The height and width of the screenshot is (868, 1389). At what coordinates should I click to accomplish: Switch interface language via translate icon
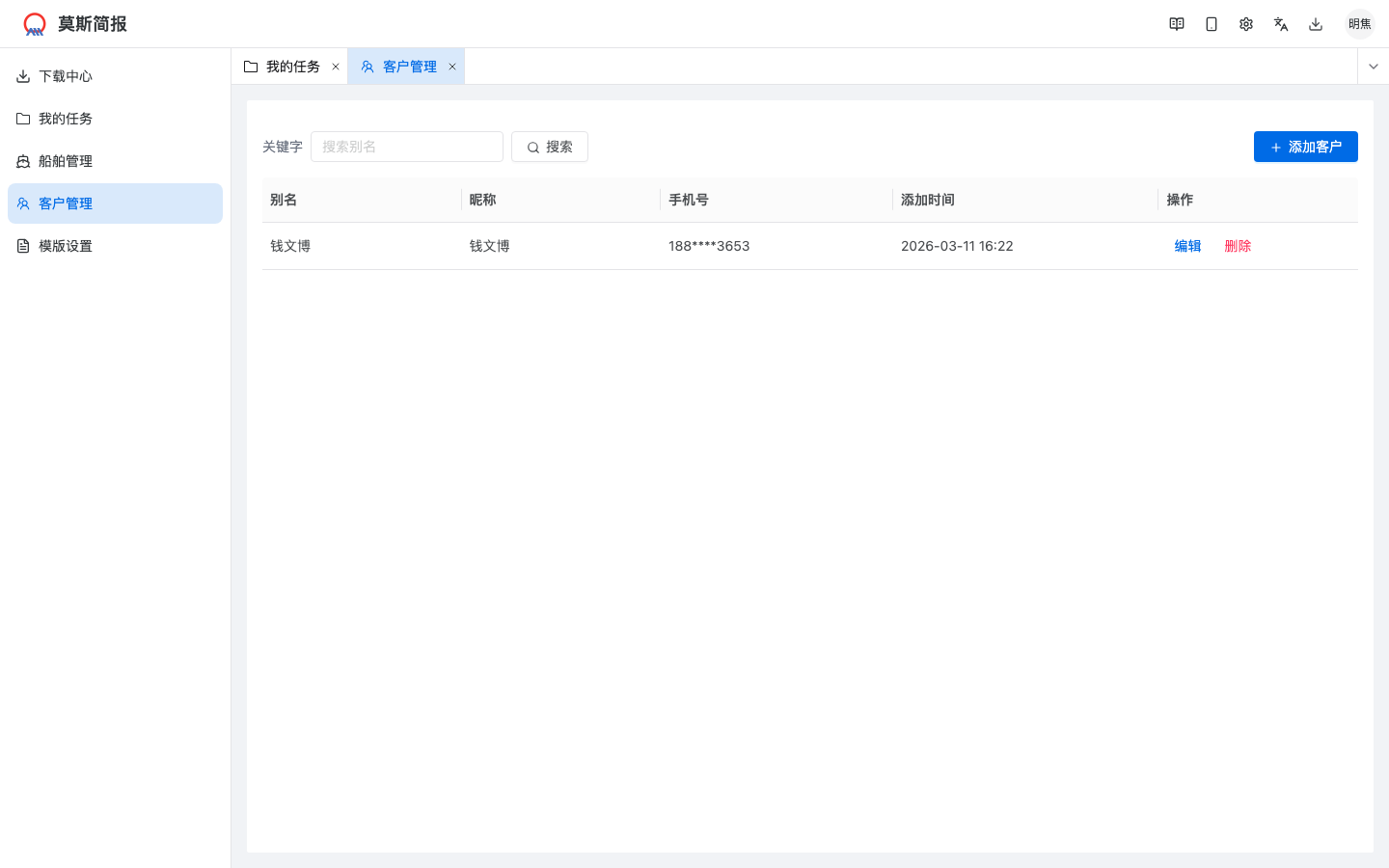point(1280,23)
